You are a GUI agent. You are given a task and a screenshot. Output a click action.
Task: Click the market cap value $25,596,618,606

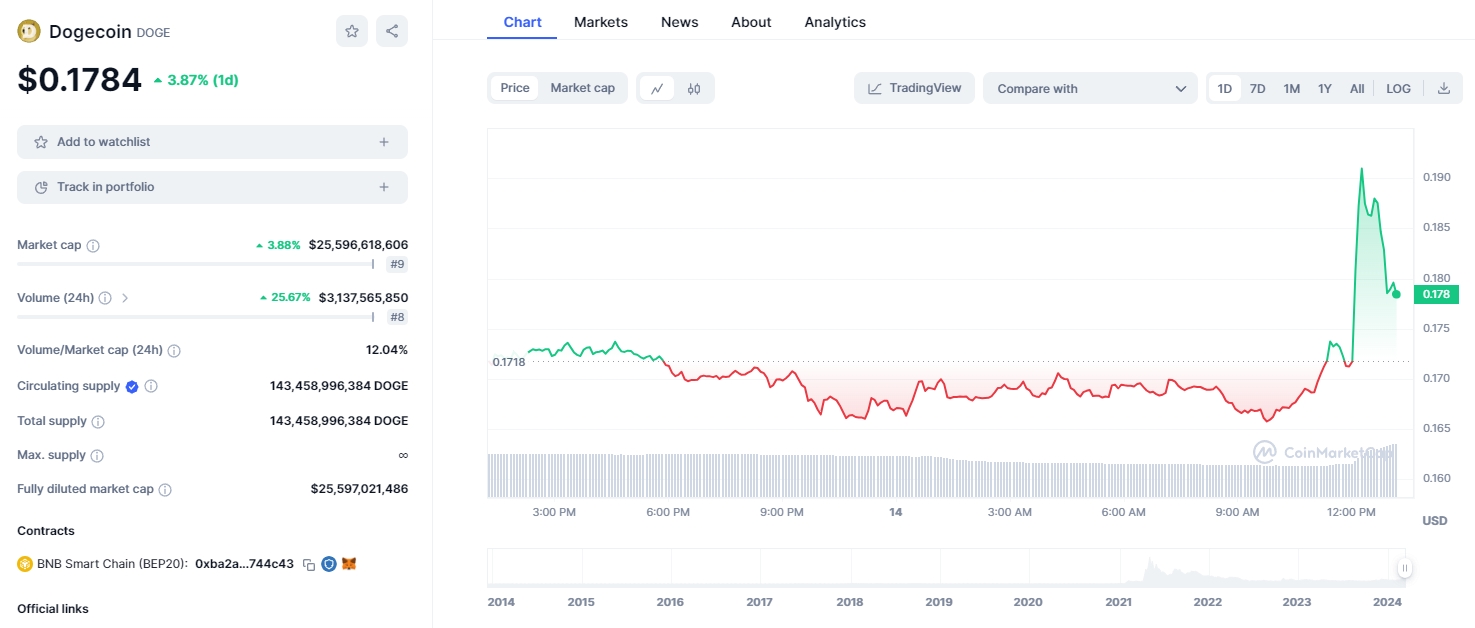coord(358,245)
